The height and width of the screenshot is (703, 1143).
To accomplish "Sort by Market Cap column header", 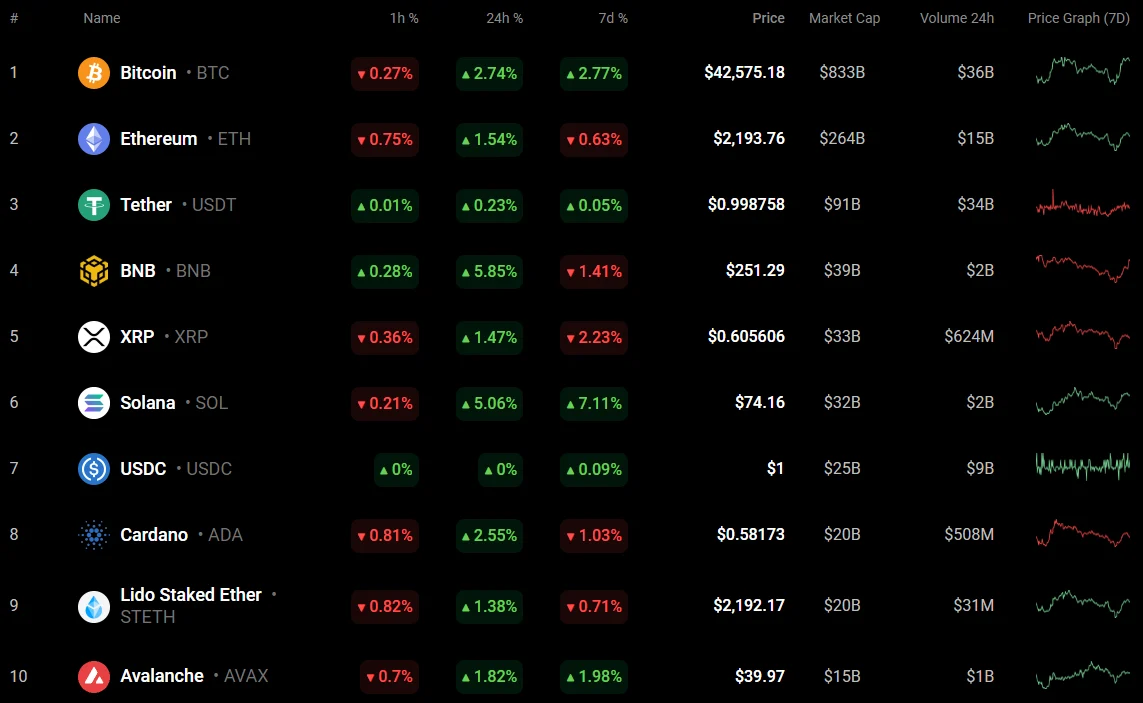I will point(844,18).
